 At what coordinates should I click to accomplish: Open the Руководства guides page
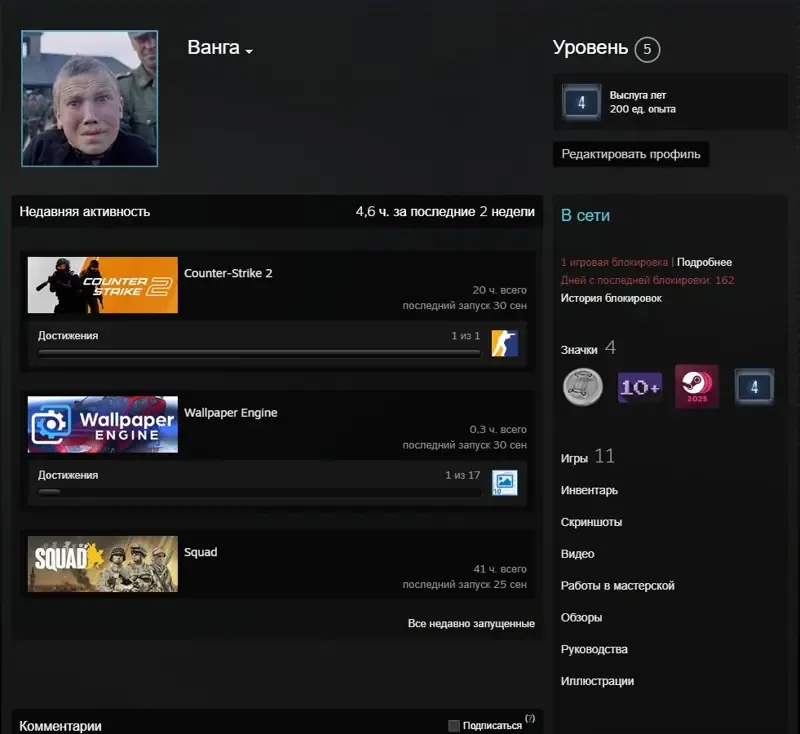click(x=594, y=649)
